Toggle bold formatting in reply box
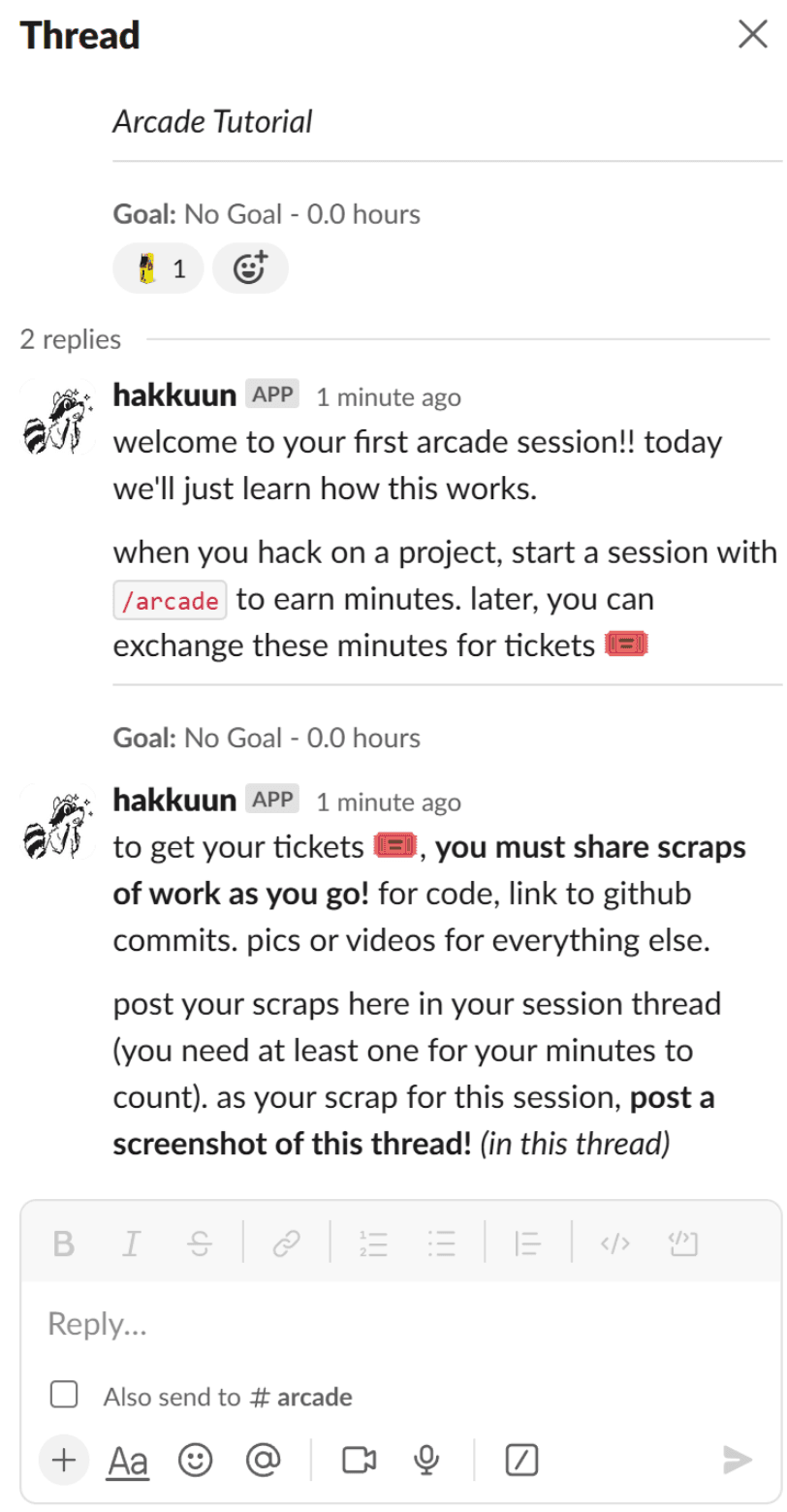Viewport: 787px width, 1512px height. tap(64, 1243)
